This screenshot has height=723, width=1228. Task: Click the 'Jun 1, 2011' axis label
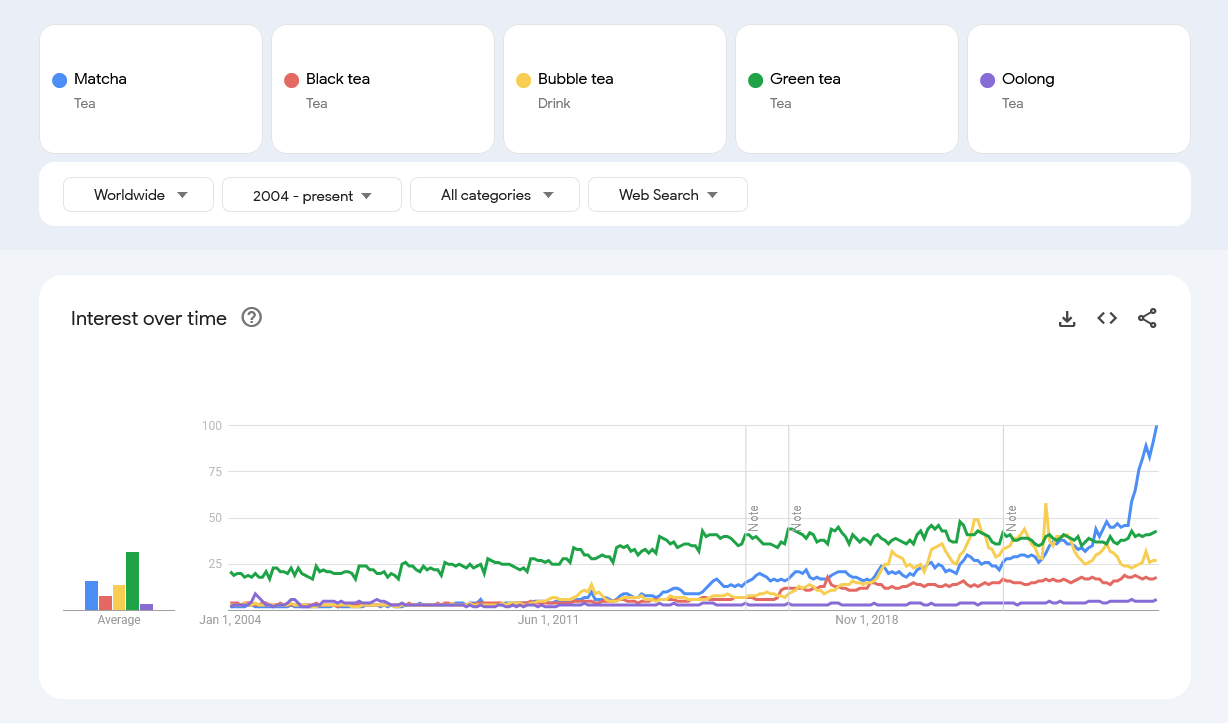tap(548, 620)
